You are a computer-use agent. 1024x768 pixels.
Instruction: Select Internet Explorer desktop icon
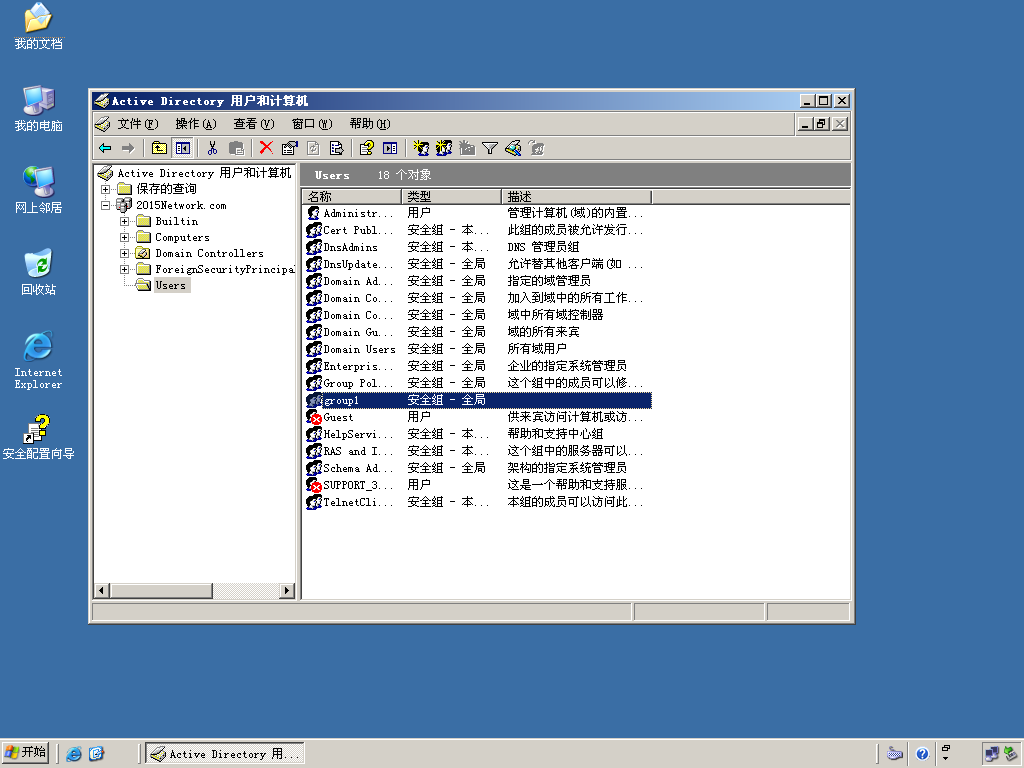coord(39,360)
